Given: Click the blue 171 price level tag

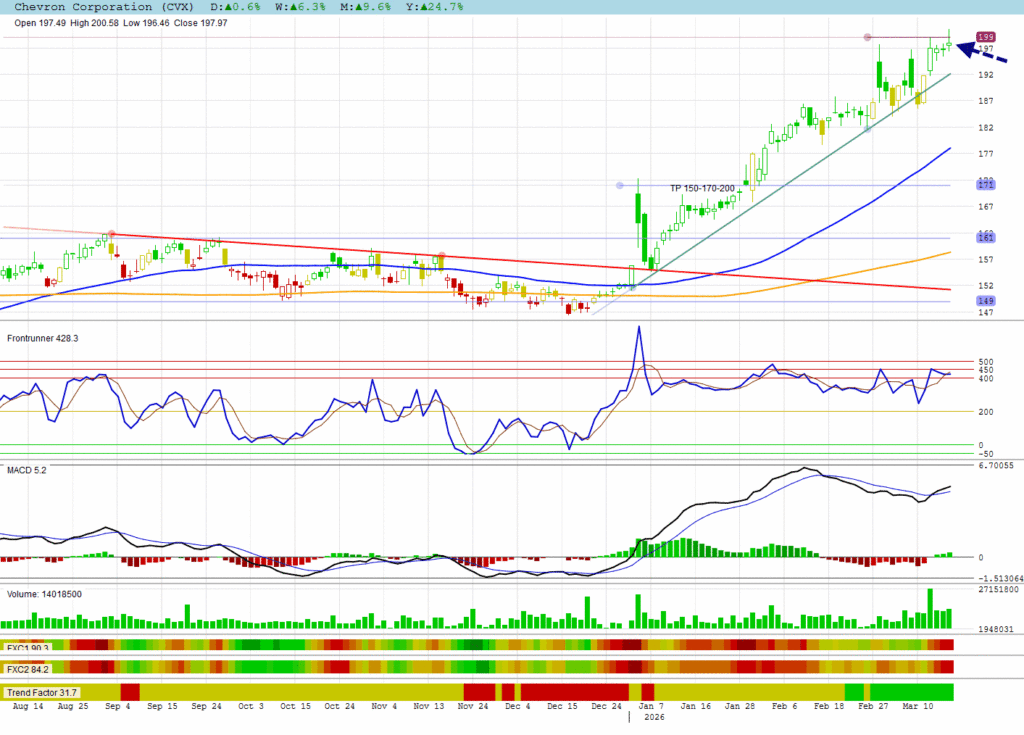Looking at the screenshot, I should (x=986, y=185).
